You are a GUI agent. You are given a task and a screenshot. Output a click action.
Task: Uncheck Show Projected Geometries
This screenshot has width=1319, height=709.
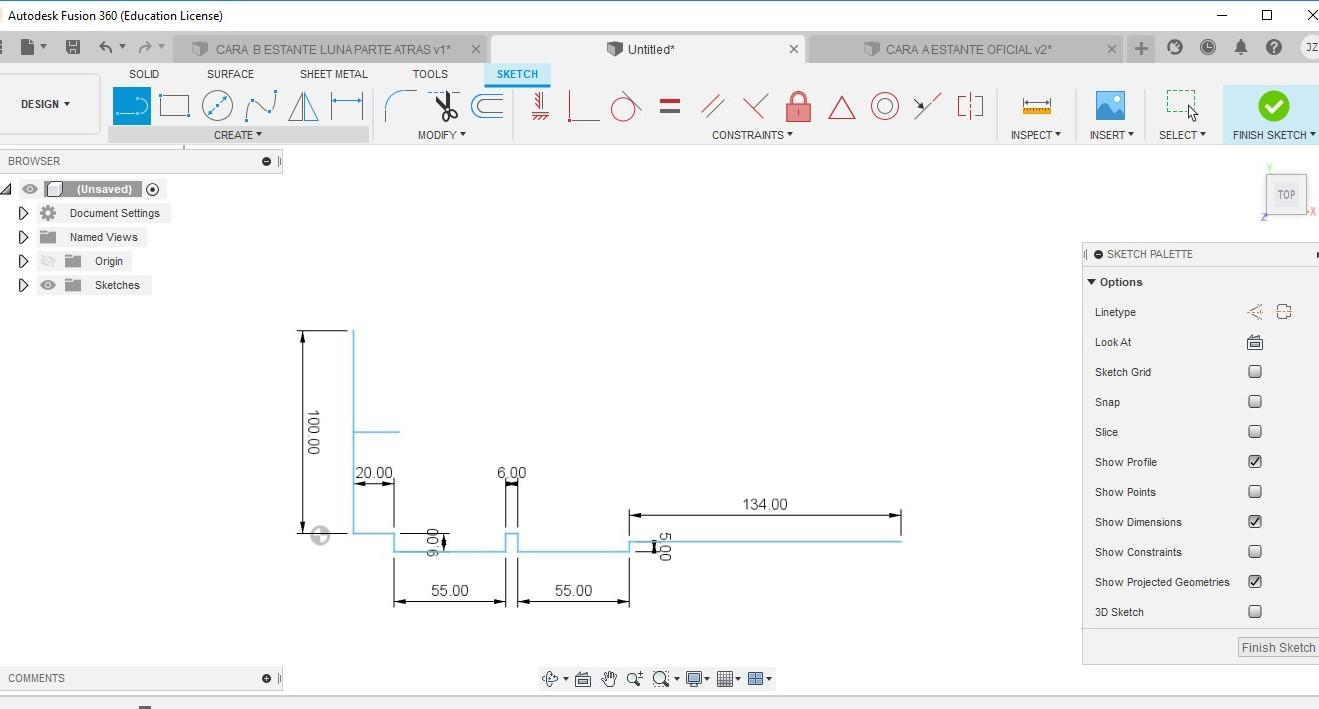[1254, 582]
